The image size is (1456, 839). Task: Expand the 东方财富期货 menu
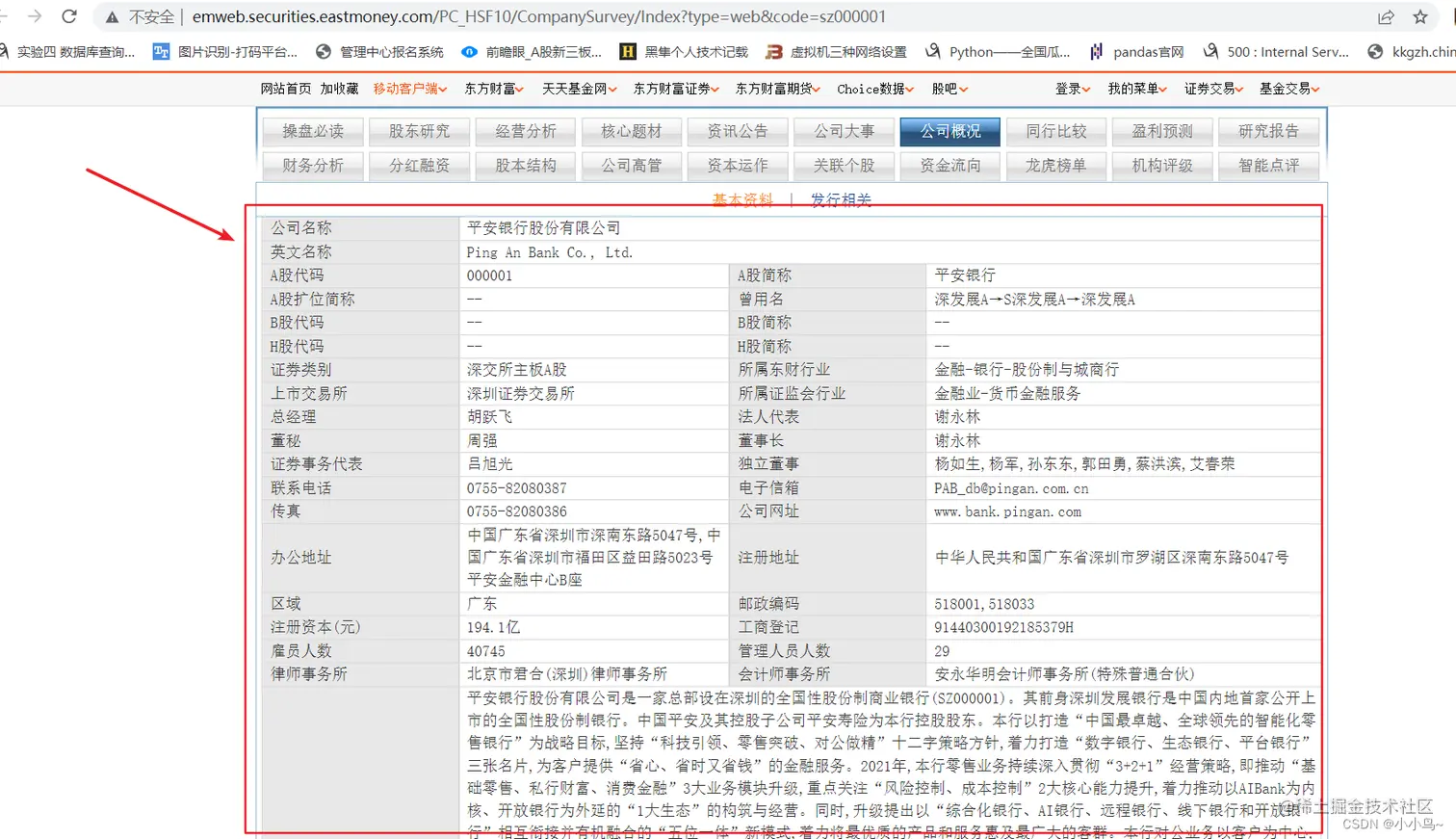pyautogui.click(x=778, y=89)
